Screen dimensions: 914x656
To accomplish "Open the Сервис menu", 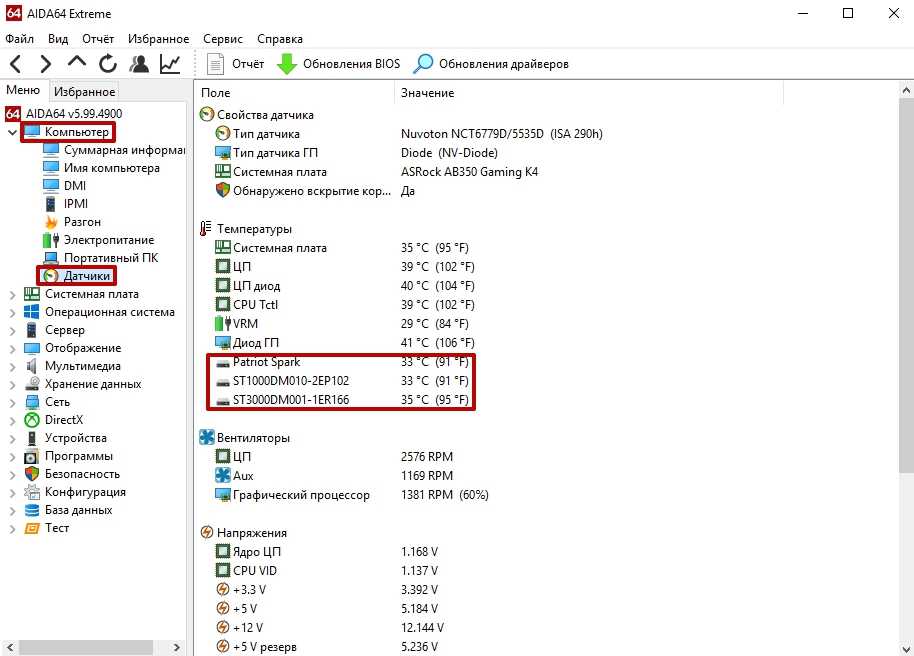I will click(223, 39).
